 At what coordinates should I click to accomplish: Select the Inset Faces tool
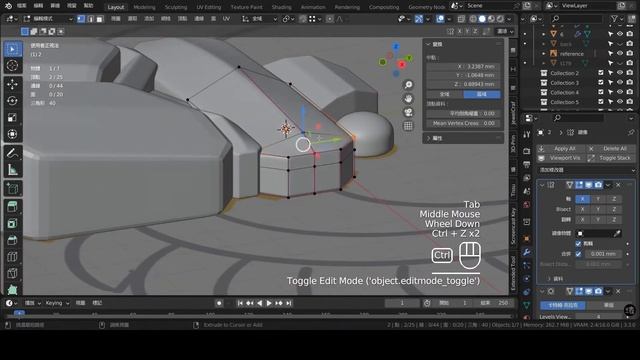pos(12,224)
